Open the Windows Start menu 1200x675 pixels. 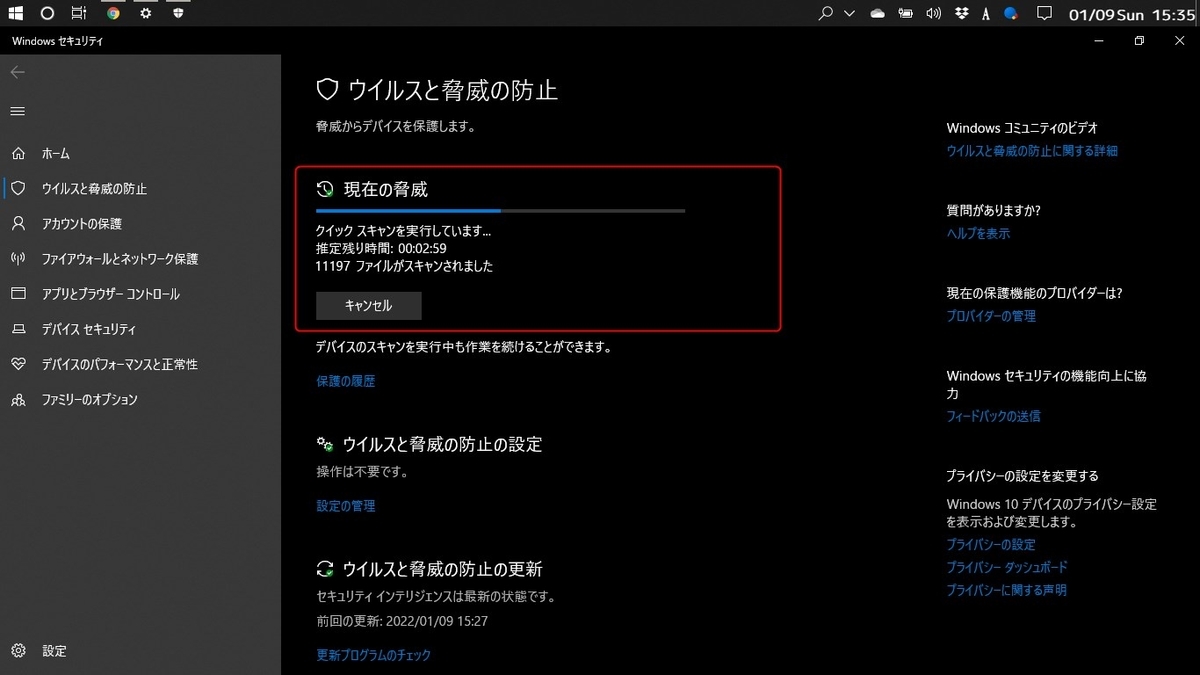click(x=16, y=14)
